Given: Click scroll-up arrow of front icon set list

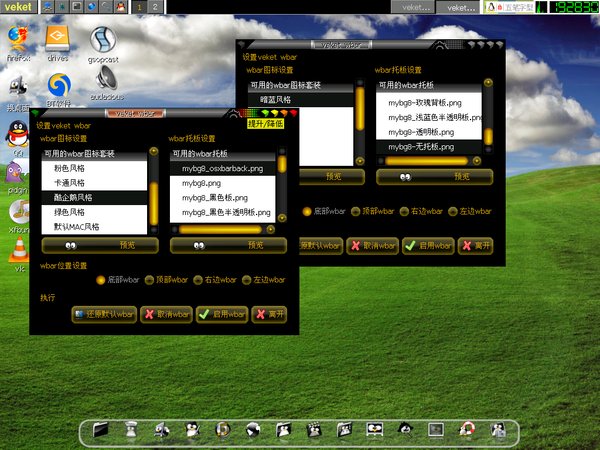Looking at the screenshot, I should [x=154, y=151].
